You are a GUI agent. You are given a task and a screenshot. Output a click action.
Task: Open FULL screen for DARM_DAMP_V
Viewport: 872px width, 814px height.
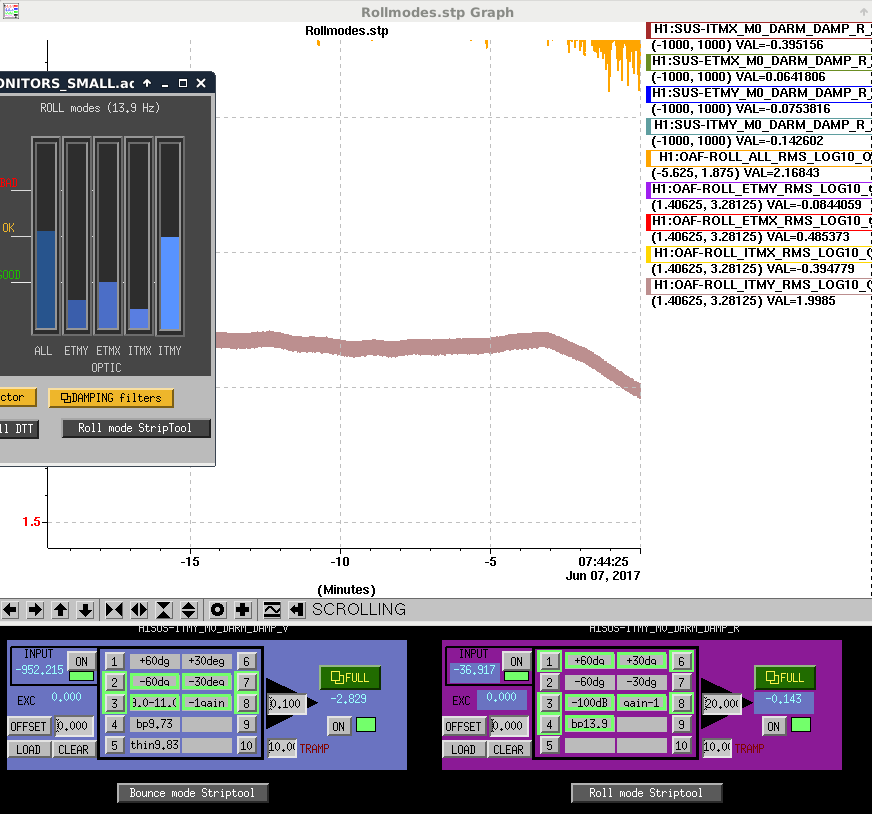[350, 677]
